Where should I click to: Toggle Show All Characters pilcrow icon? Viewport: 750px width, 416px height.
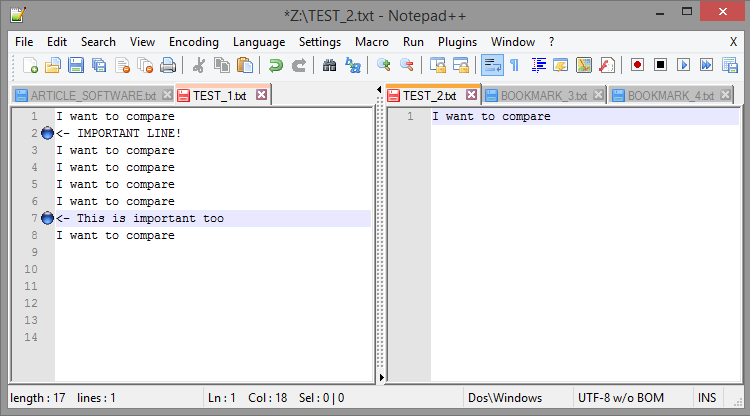click(515, 65)
